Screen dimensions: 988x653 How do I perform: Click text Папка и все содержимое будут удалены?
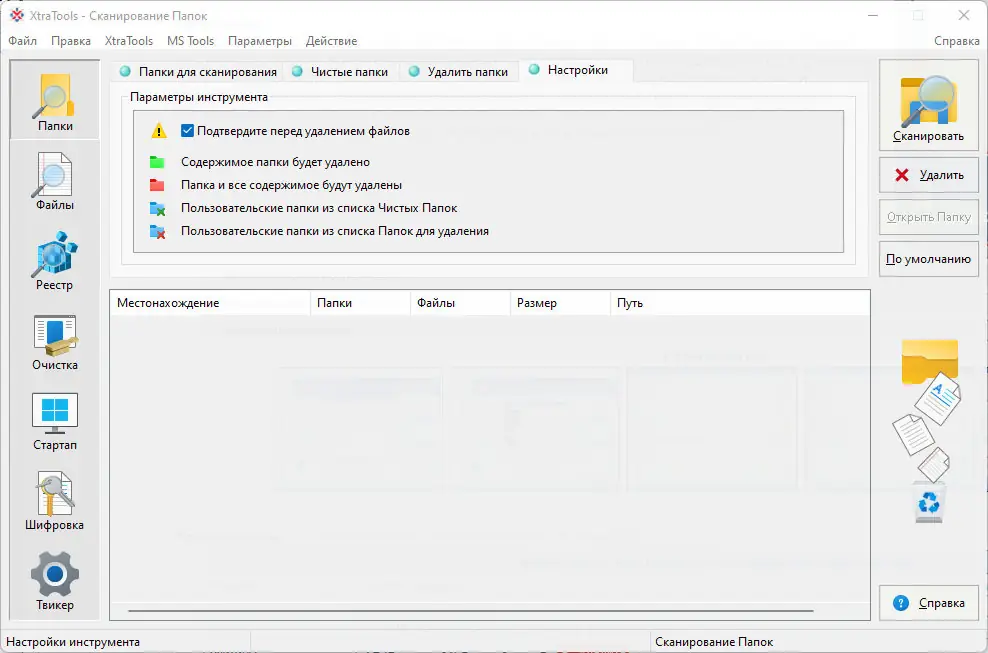tap(292, 185)
